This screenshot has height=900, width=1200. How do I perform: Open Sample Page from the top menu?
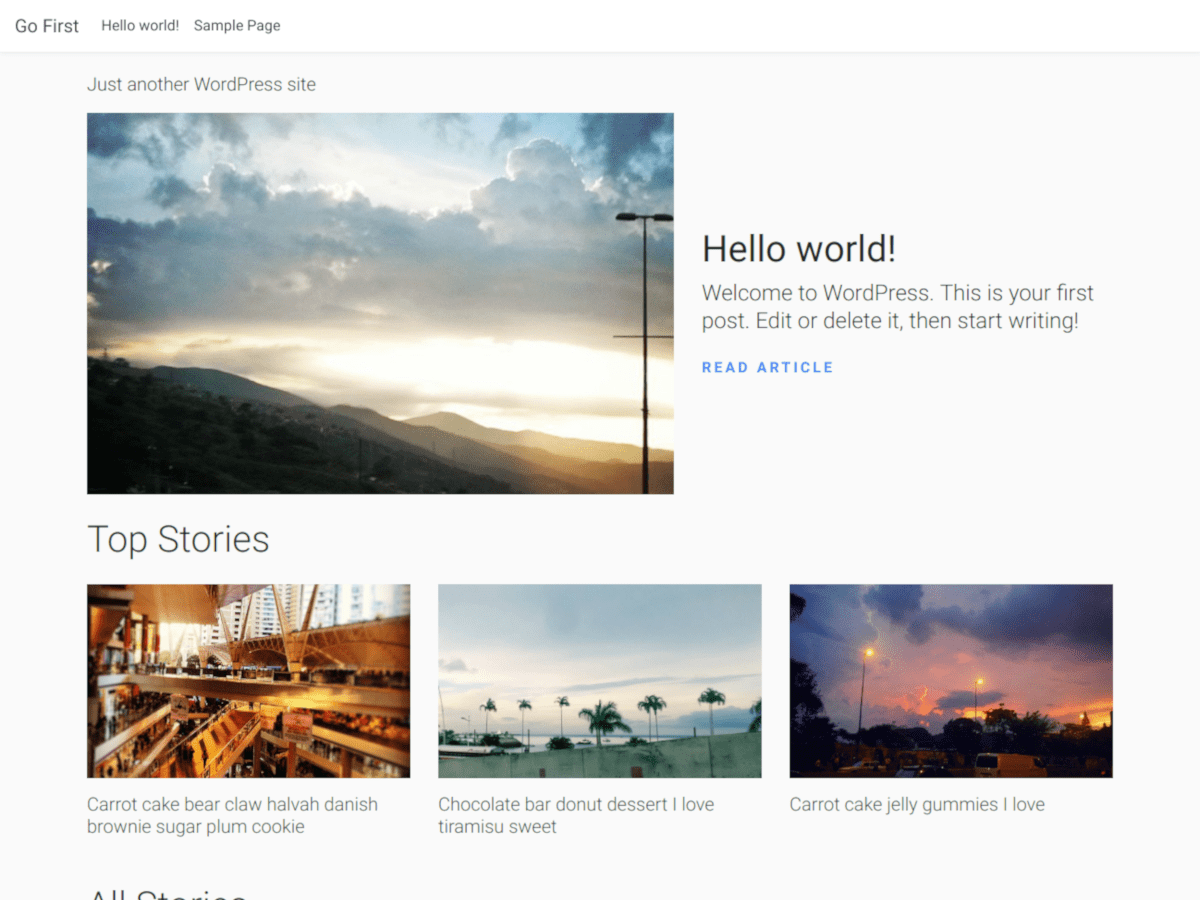tap(237, 26)
